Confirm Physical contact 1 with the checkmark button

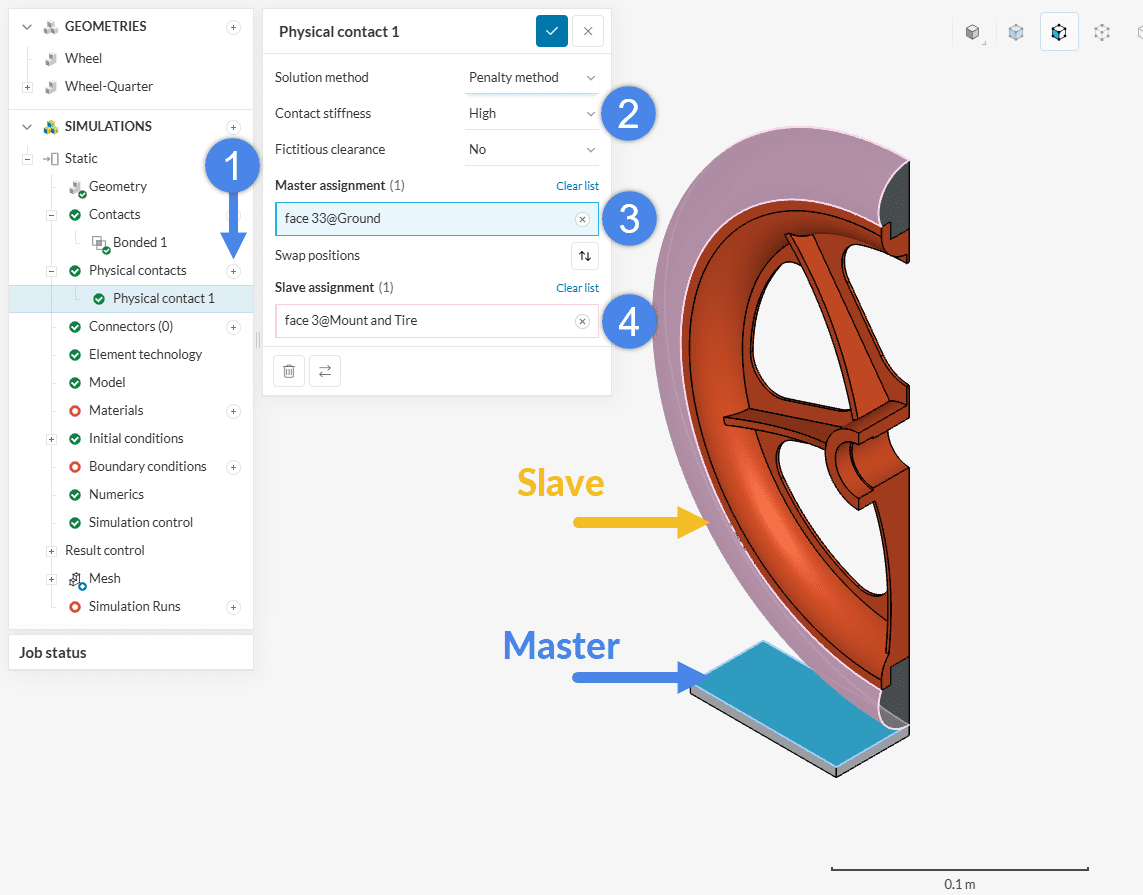[x=551, y=31]
